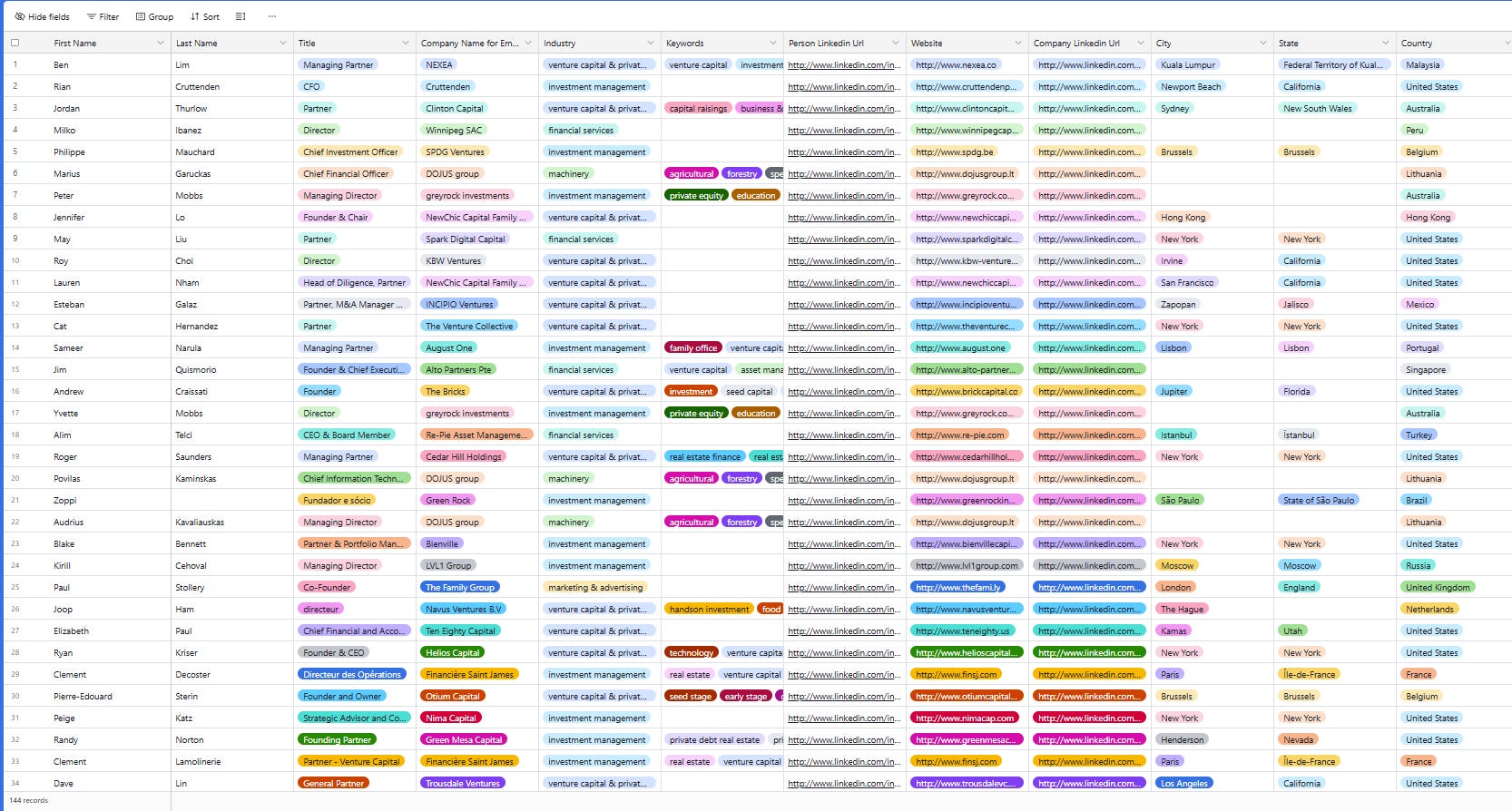Select the 'The Venture Collective' company tag
This screenshot has width=1512, height=811.
point(469,327)
